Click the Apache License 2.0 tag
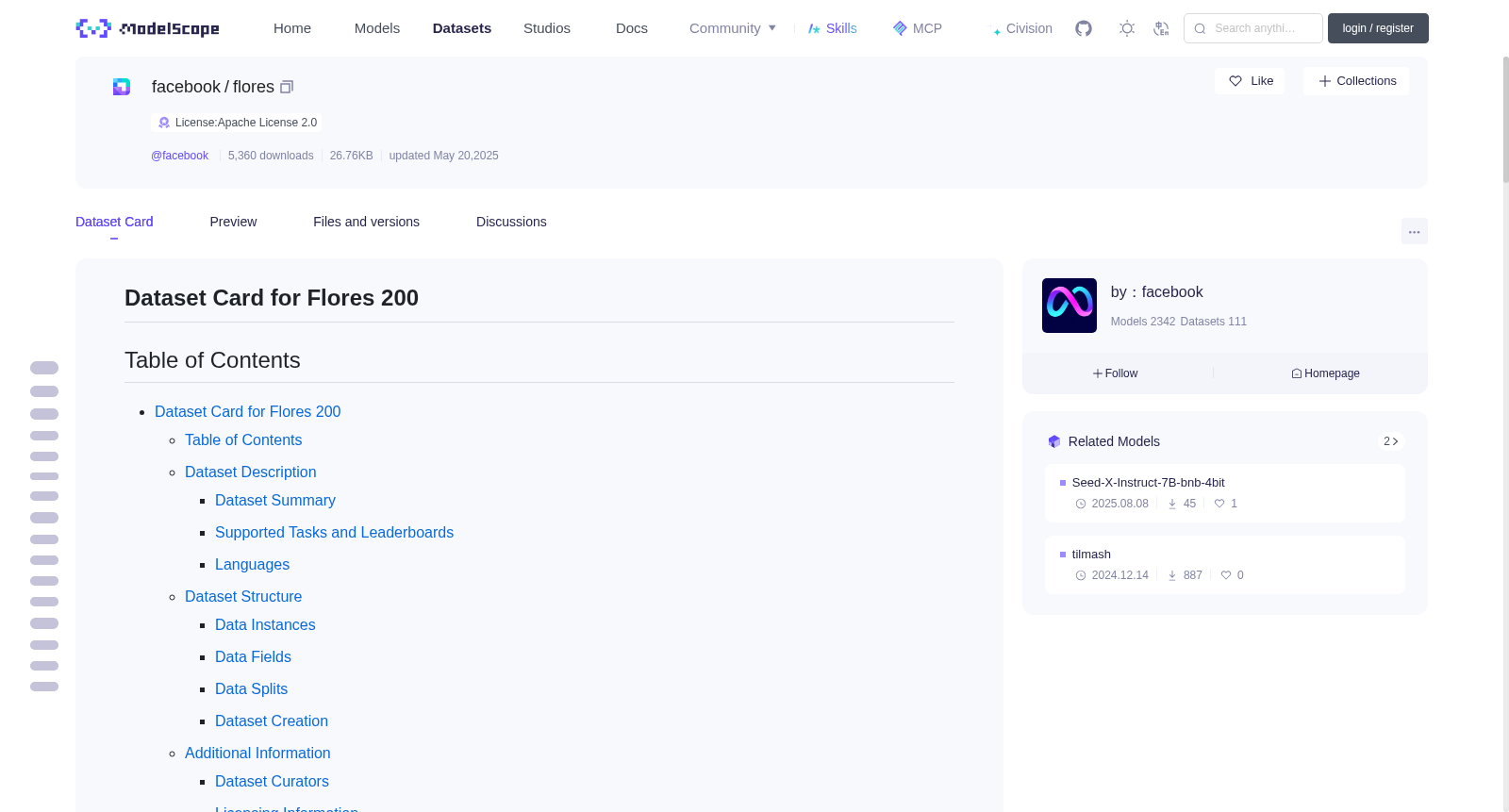1509x812 pixels. [x=237, y=123]
